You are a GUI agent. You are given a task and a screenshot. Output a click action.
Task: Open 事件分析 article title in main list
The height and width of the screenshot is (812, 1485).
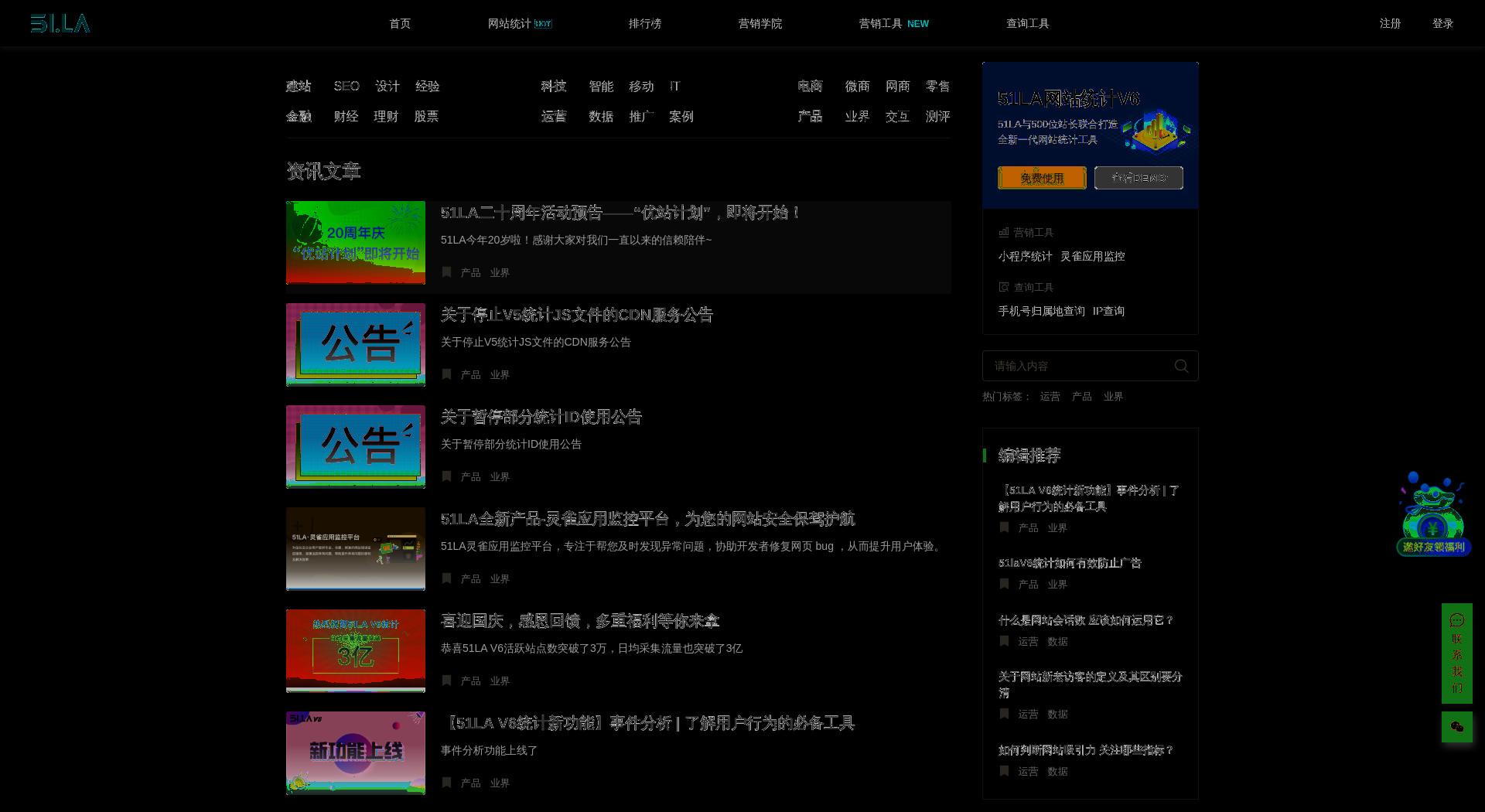click(x=648, y=723)
